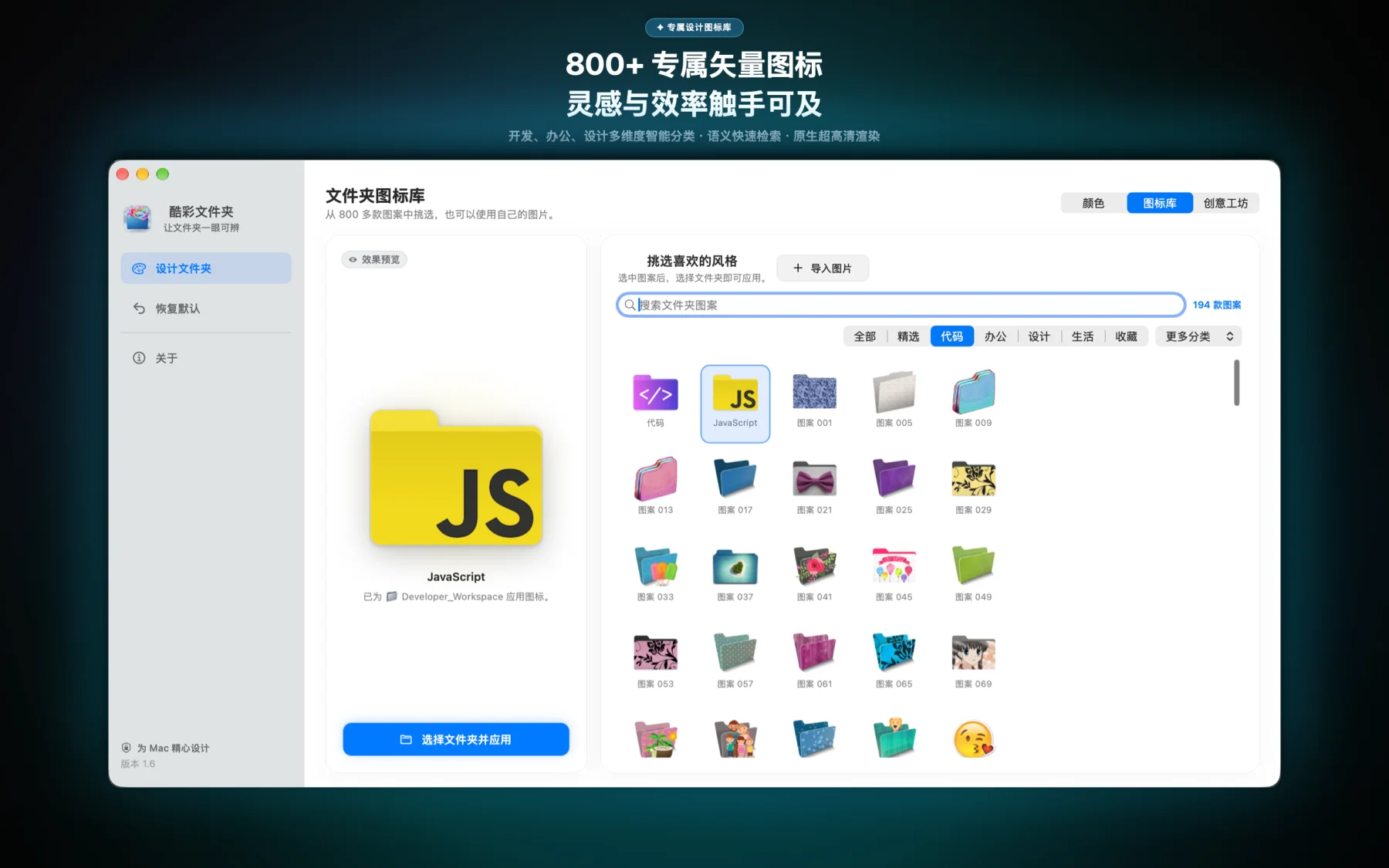
Task: Click the icon grid vertical scrollbar
Action: 1236,382
